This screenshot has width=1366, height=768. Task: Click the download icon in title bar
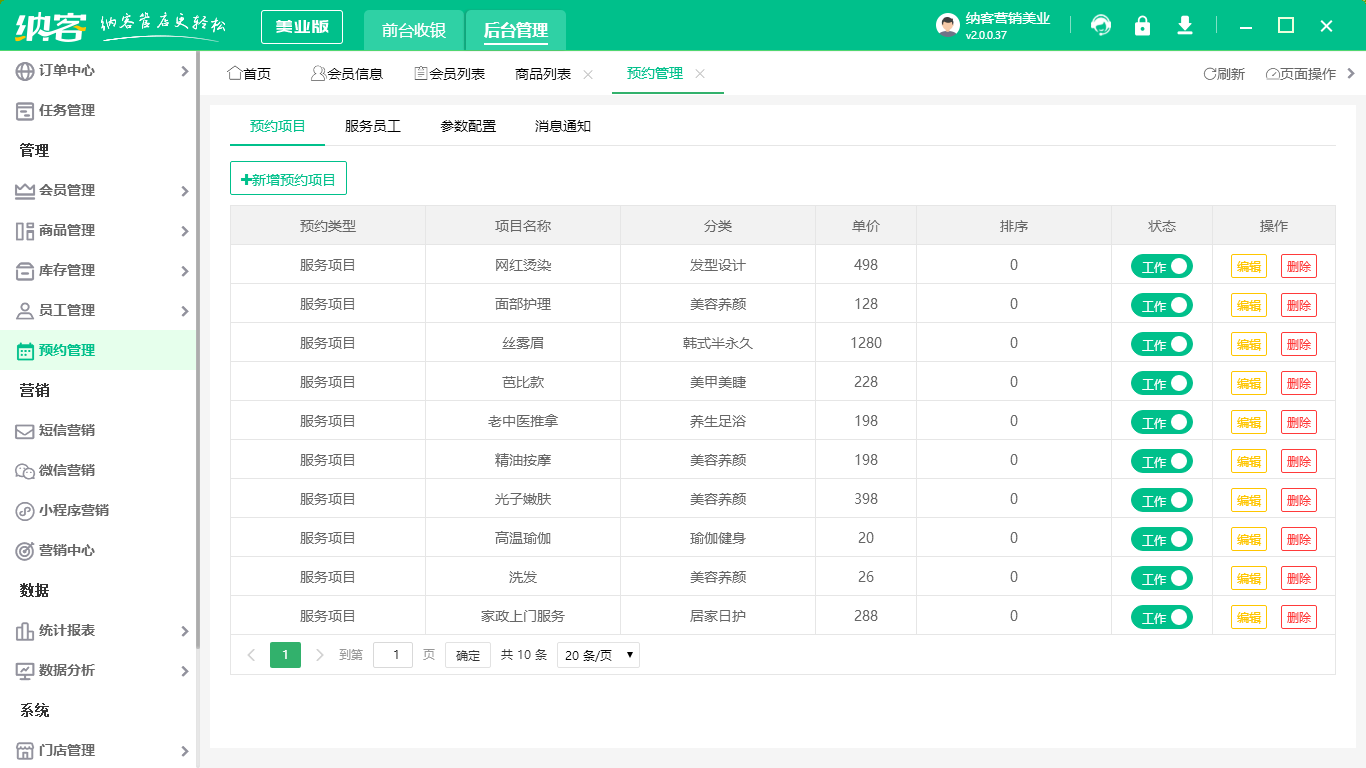click(x=1185, y=26)
